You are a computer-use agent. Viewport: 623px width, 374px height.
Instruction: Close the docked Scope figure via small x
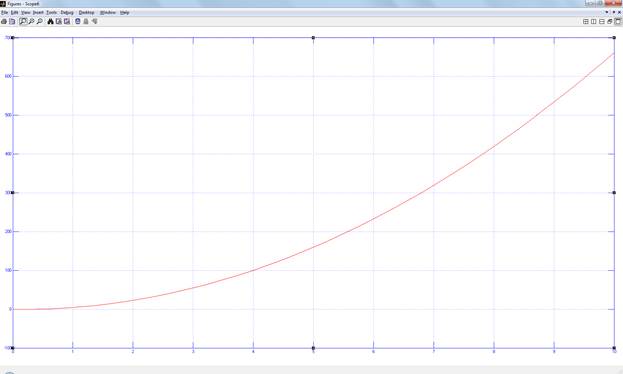pos(619,12)
